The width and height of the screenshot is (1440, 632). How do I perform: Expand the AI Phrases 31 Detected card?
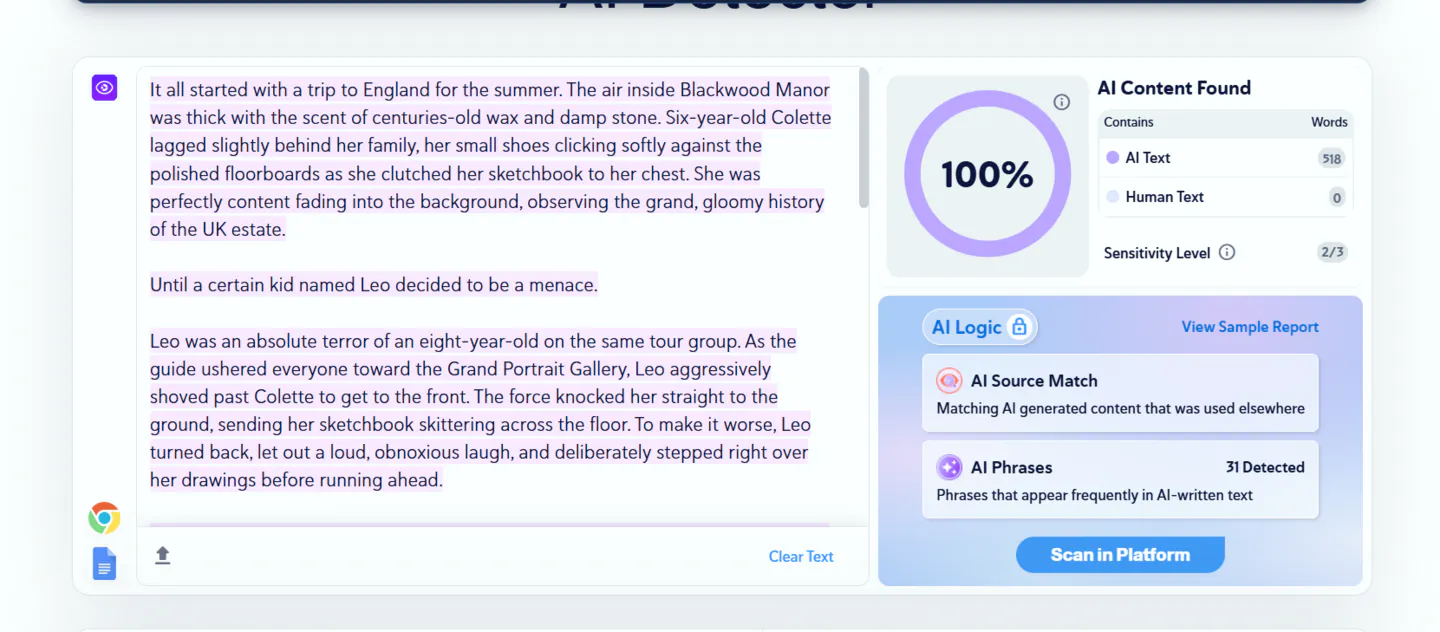[1120, 480]
